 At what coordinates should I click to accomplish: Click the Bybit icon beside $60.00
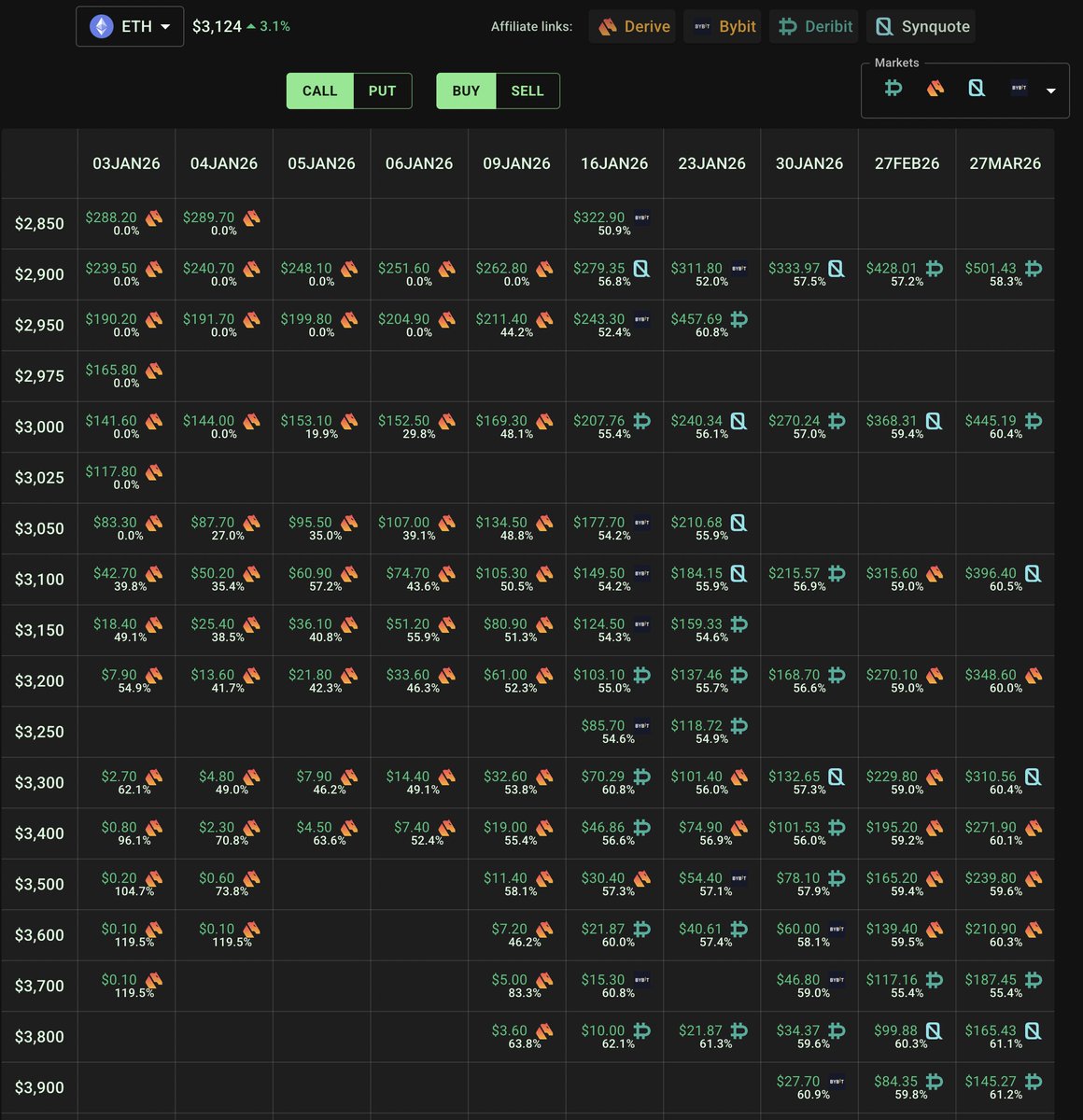coord(837,929)
